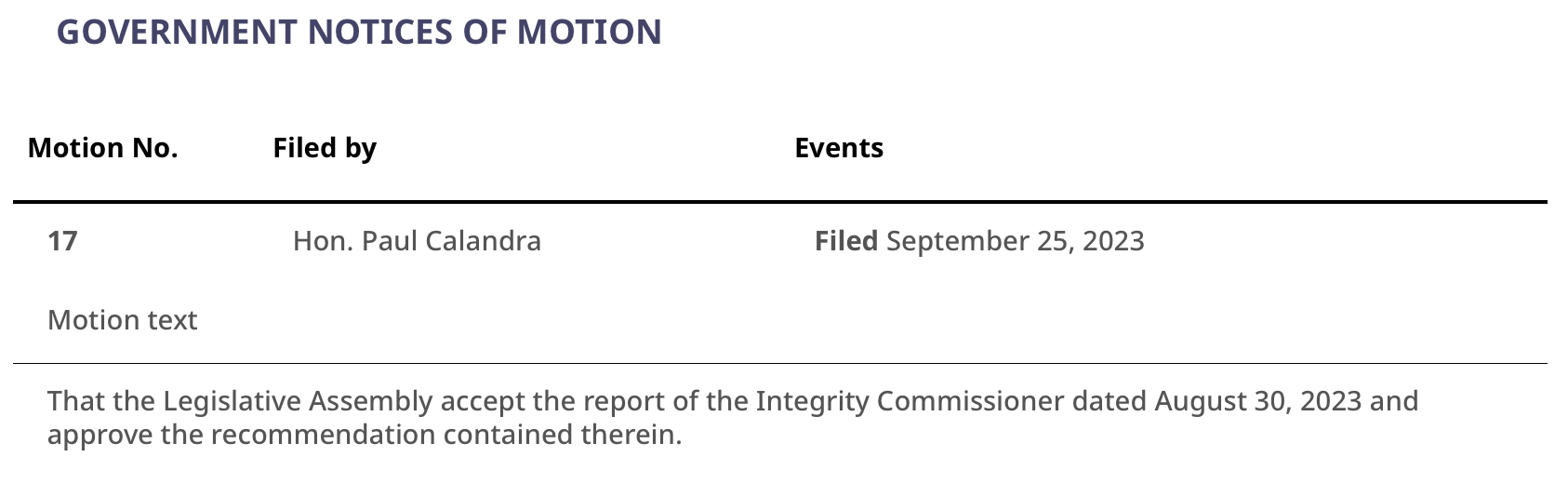Click the words Legislative Assembly in the motion
Viewport: 1568px width, 497px height.
298,401
